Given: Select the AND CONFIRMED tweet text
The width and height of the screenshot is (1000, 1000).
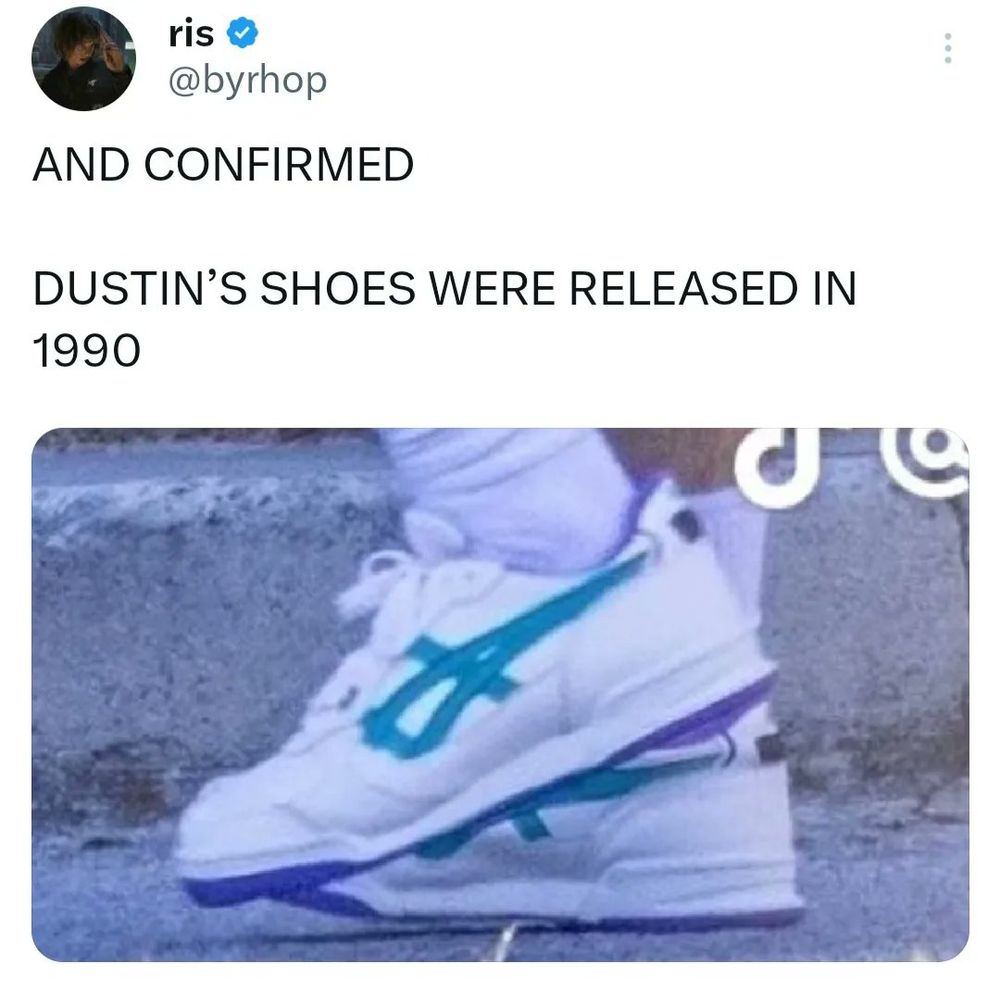Looking at the screenshot, I should (x=223, y=165).
